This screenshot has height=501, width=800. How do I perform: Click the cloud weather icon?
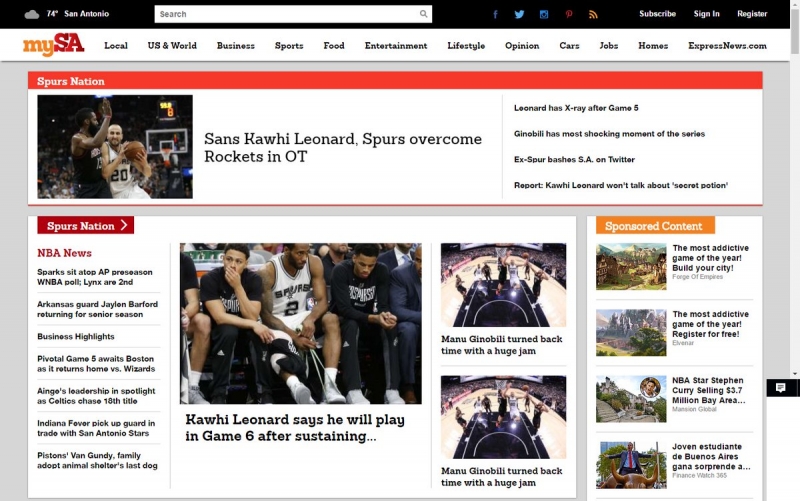(32, 14)
